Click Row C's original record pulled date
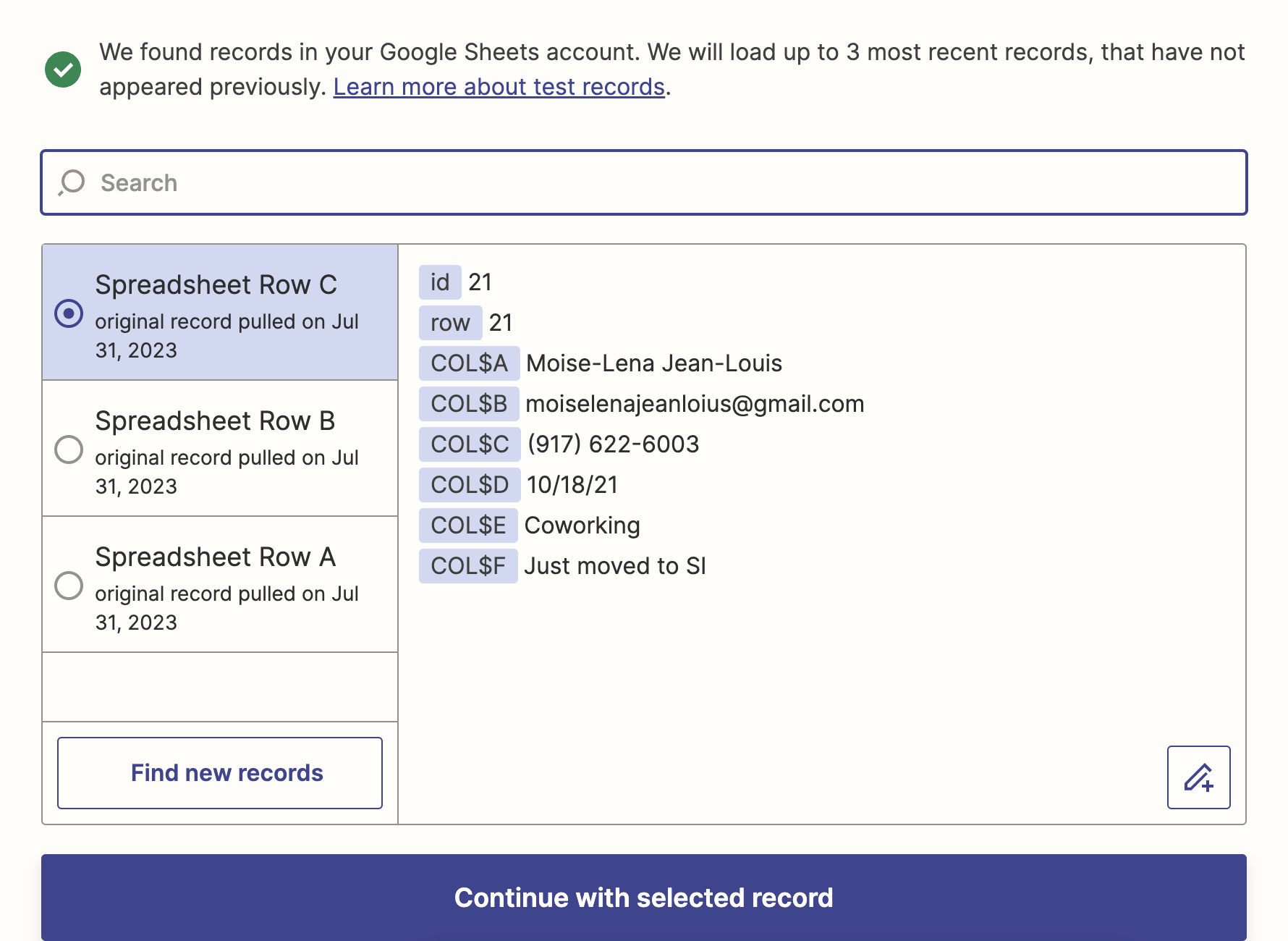Screen dimensions: 1288x941 tap(226, 336)
